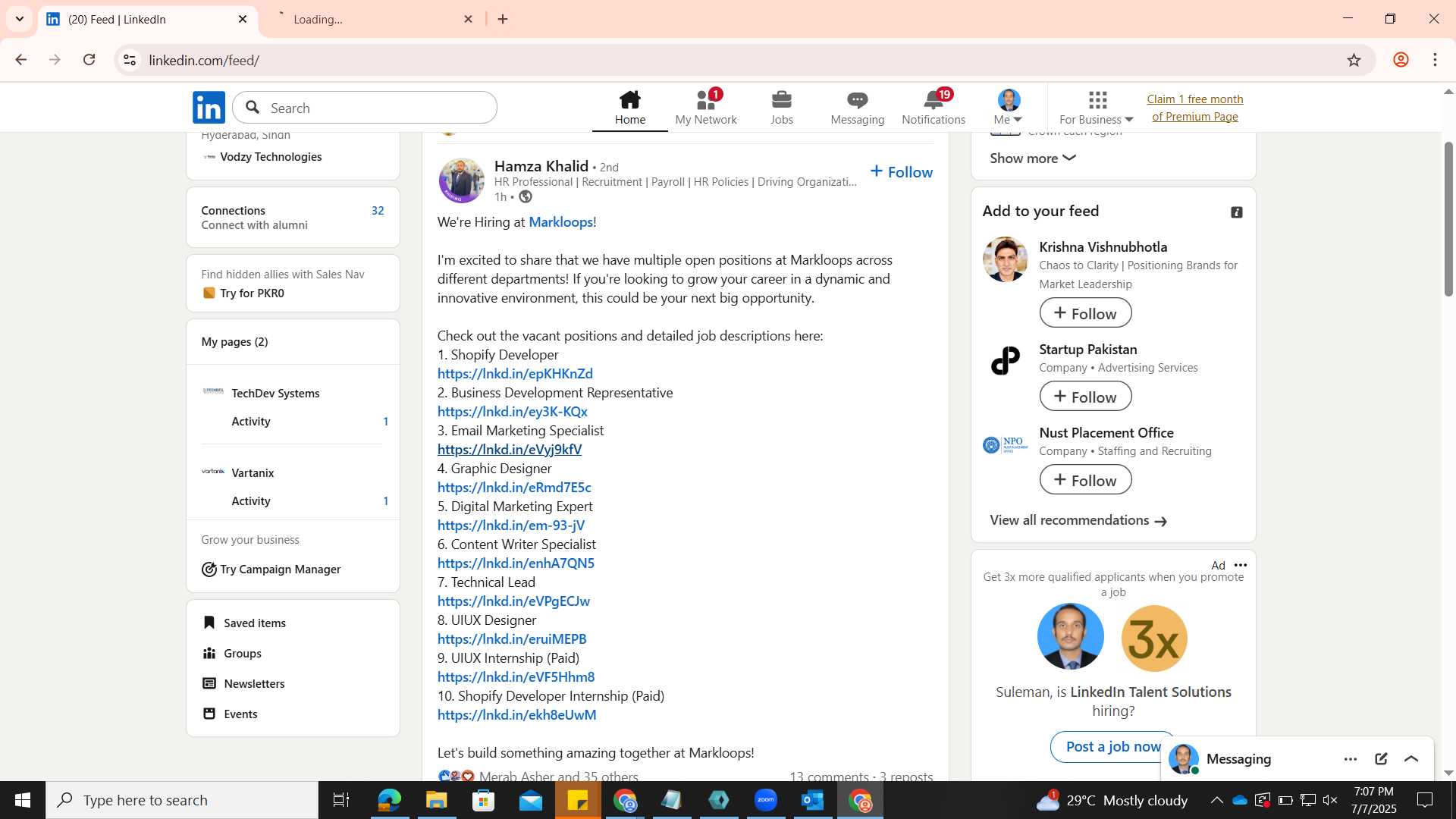Open Hamza Khalid's profile name
Viewport: 1456px width, 819px height.
[x=541, y=166]
